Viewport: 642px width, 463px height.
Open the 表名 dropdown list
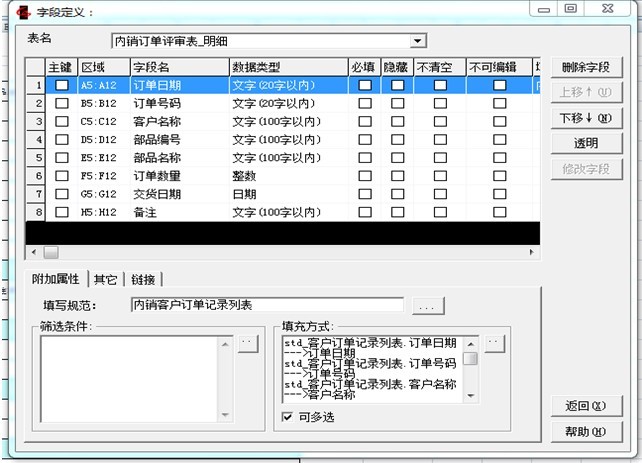tap(418, 41)
